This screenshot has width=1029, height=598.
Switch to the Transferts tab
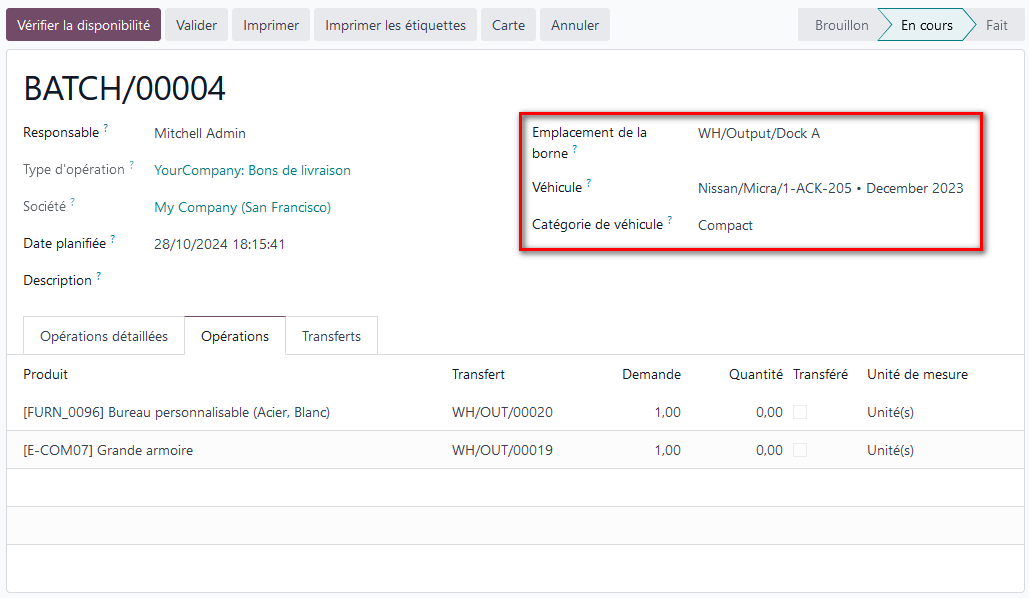pos(331,336)
